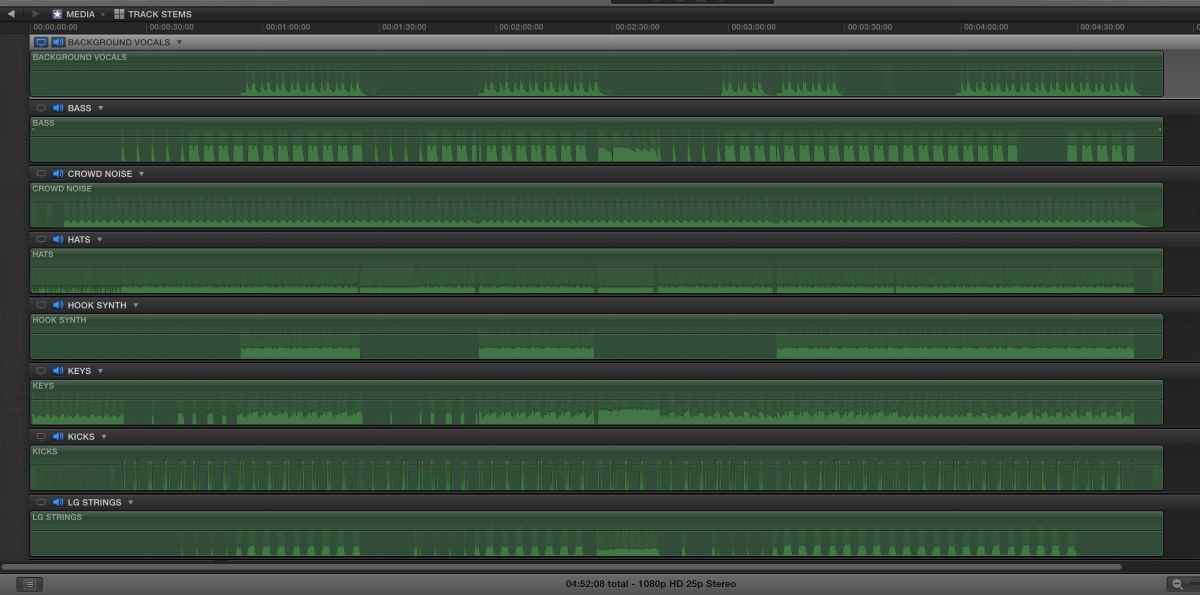Open the BACKGROUND VOCALS lane dropdown arrow

tap(180, 43)
